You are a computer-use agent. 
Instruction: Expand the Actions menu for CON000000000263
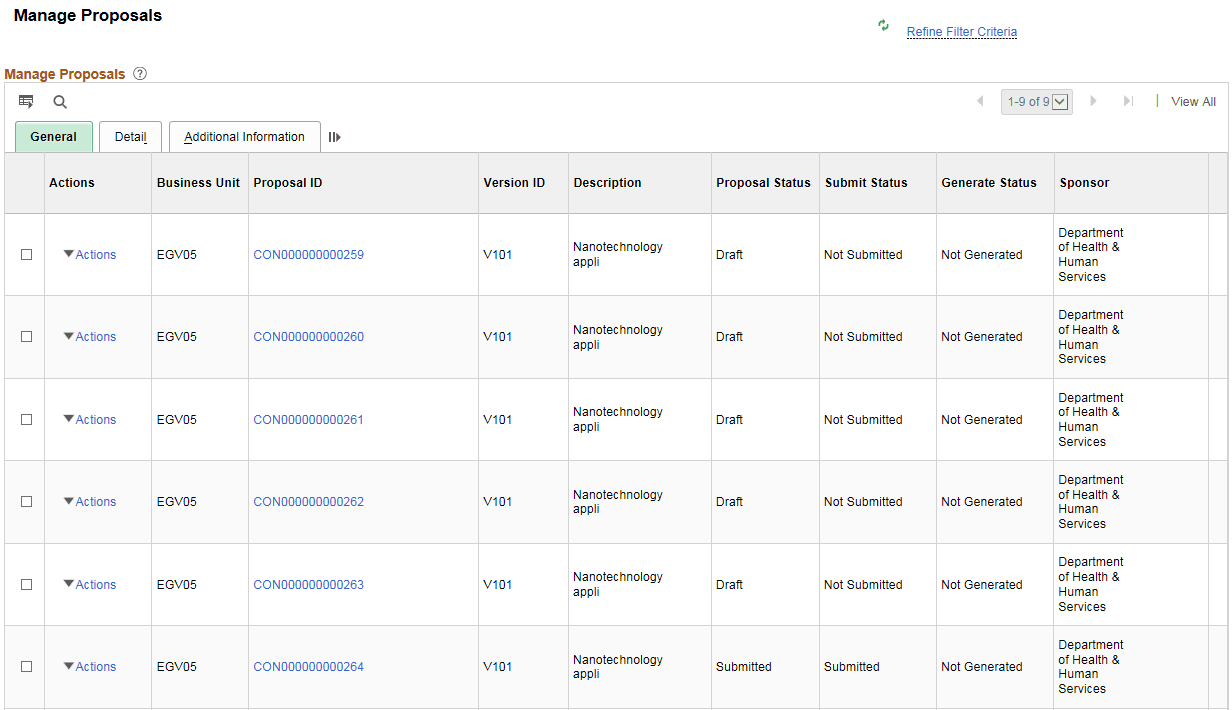88,584
